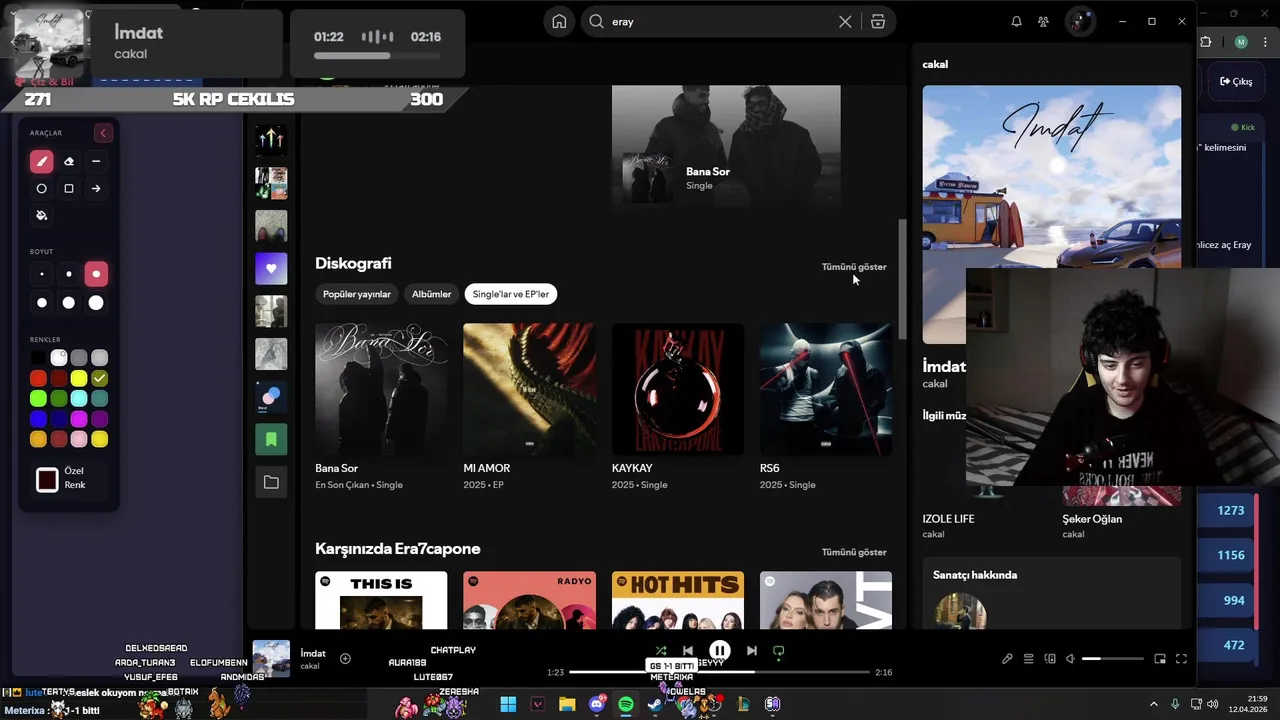Adjust the Spotify volume slider

1112,659
